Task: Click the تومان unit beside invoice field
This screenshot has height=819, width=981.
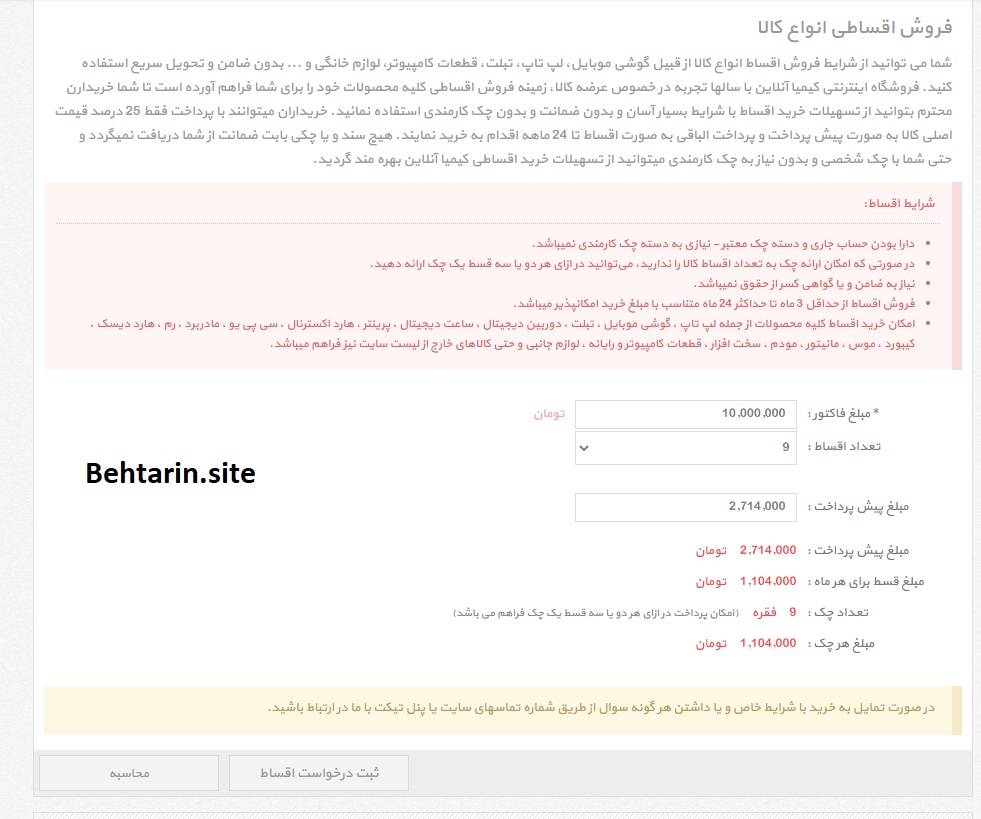Action: pos(549,414)
